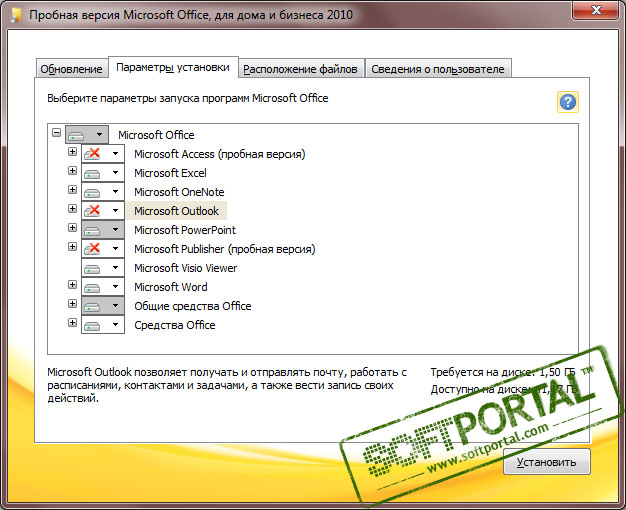Viewport: 626px width, 510px height.
Task: Open install options dropdown arrow for Microsoft Outlook
Action: (x=115, y=210)
